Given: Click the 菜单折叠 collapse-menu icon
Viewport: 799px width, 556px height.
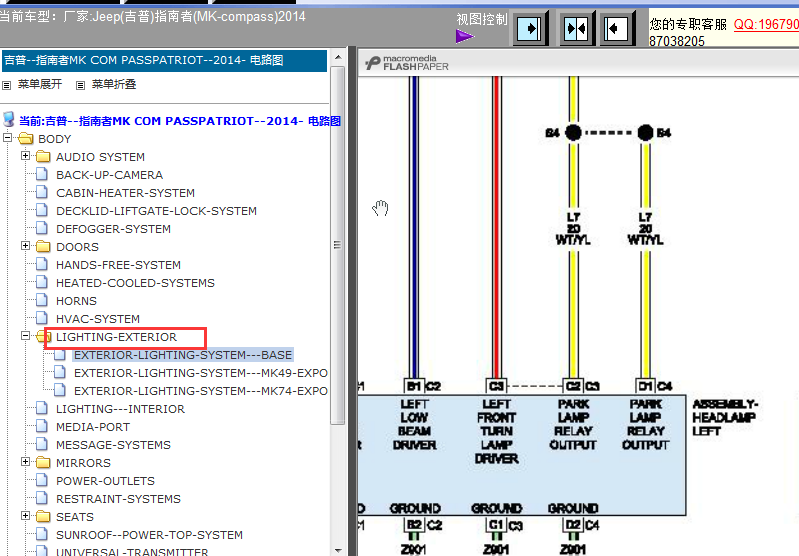Looking at the screenshot, I should [80, 85].
